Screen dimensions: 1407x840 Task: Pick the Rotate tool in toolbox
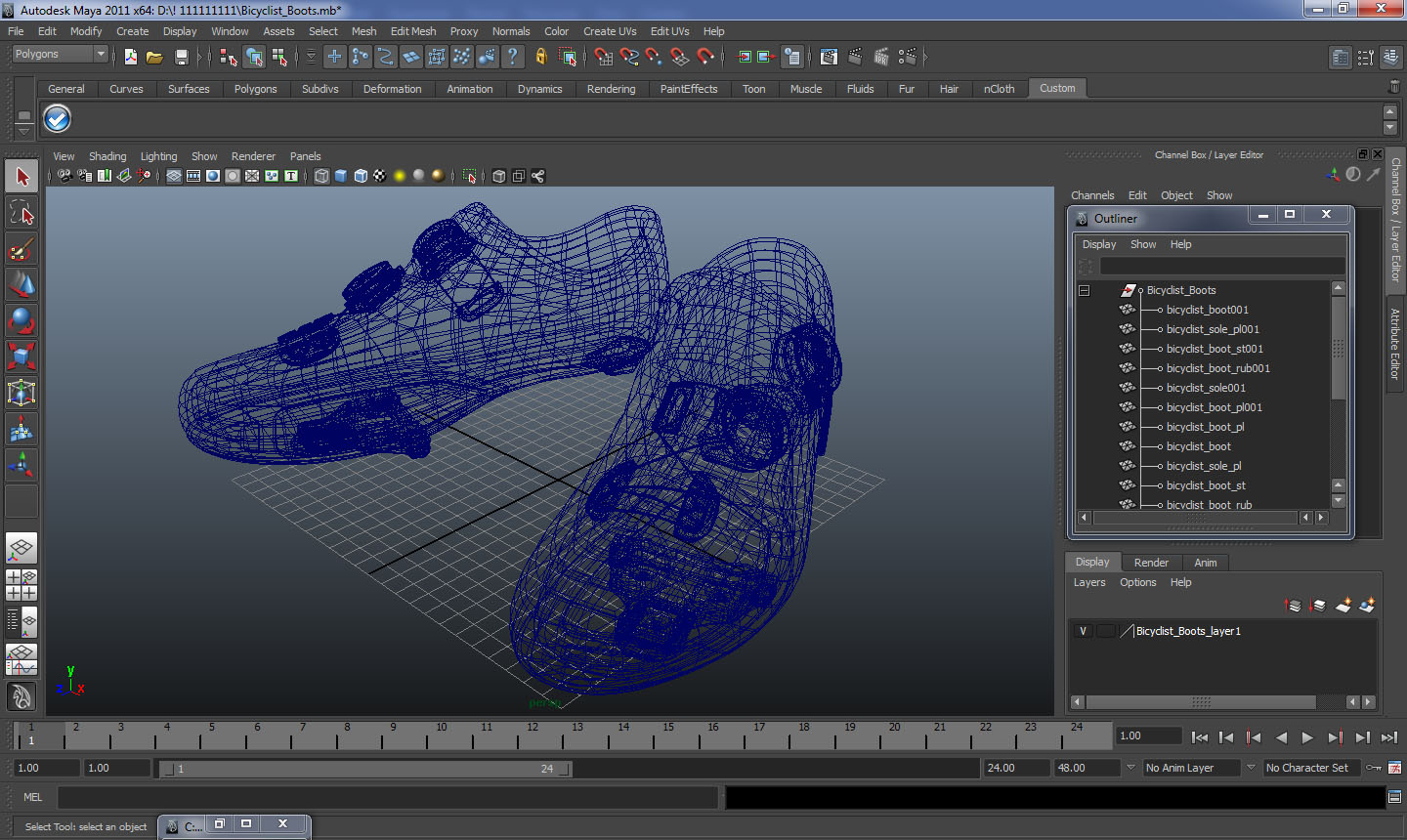pyautogui.click(x=21, y=320)
